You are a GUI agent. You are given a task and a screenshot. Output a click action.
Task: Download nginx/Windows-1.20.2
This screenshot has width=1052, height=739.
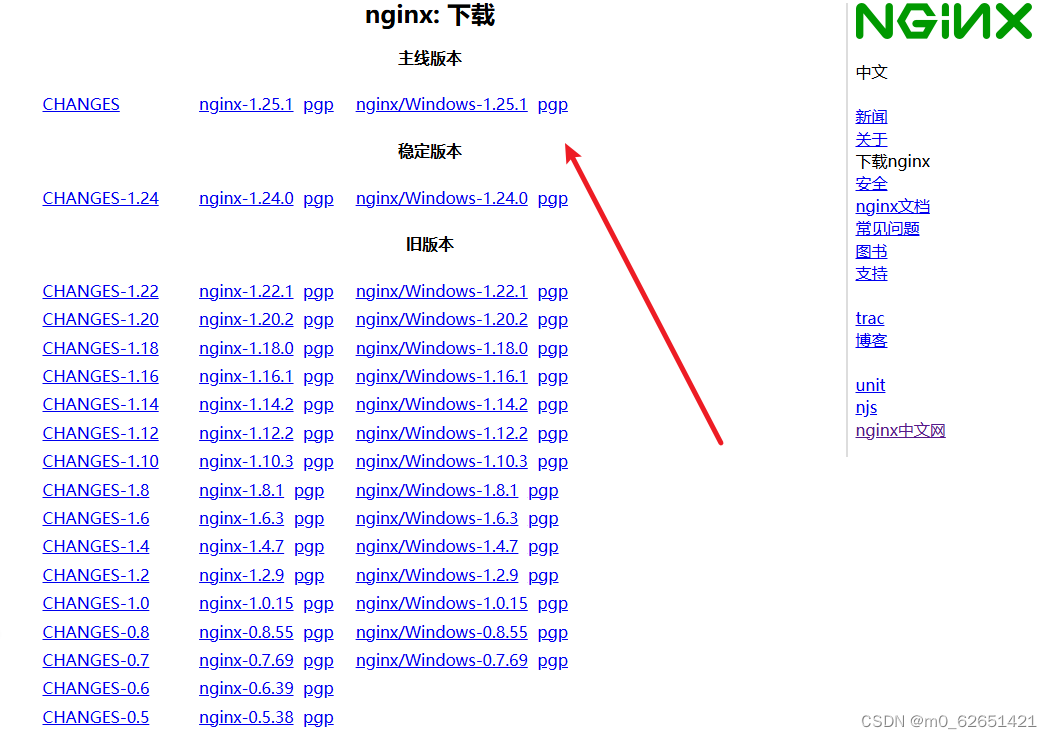441,319
